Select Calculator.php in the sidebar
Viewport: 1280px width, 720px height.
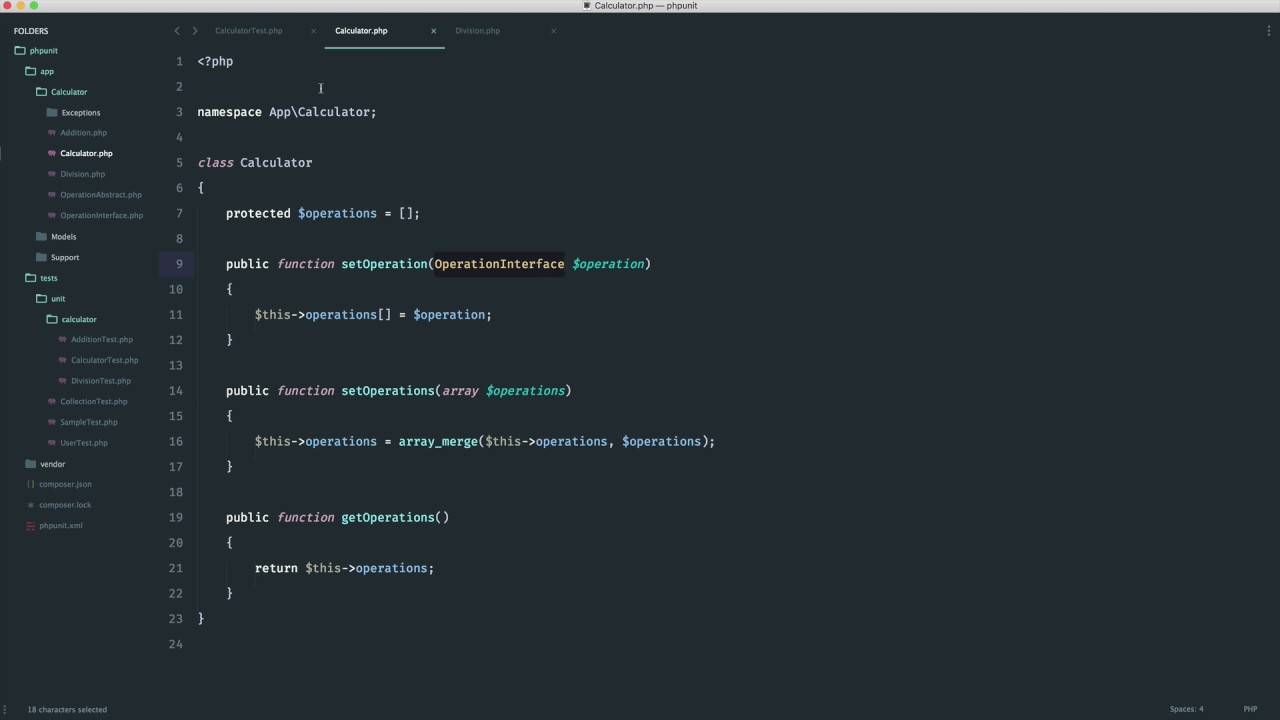point(86,154)
